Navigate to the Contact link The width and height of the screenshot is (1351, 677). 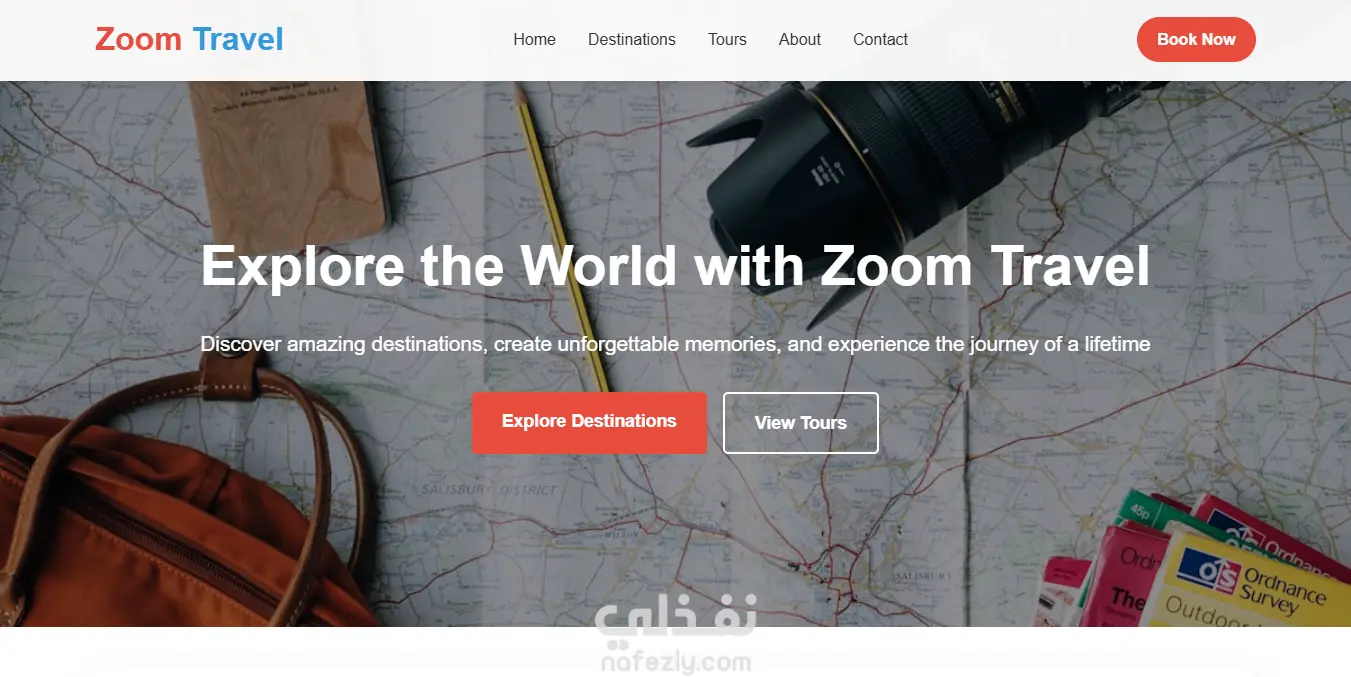point(880,39)
